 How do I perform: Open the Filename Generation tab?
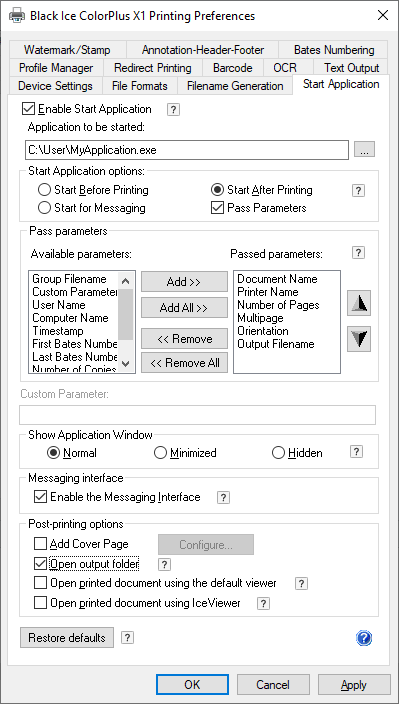[x=235, y=86]
